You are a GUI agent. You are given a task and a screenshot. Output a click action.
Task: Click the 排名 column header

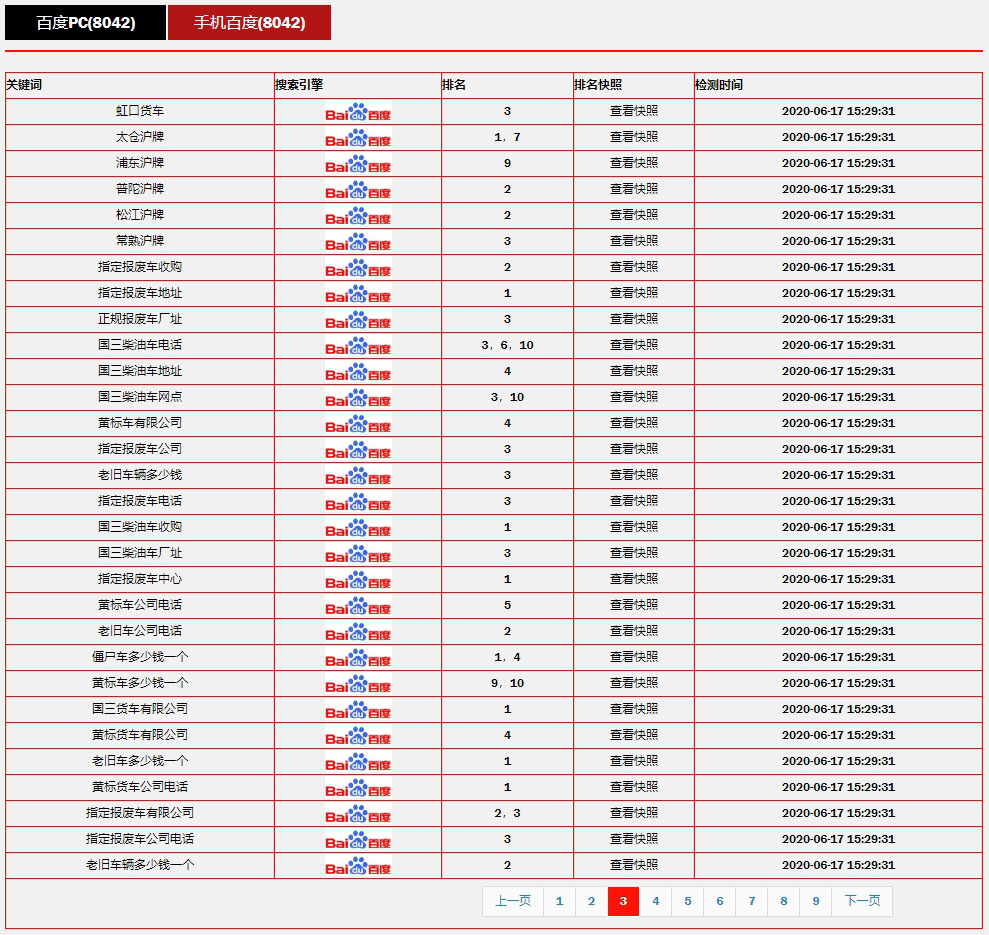(455, 85)
